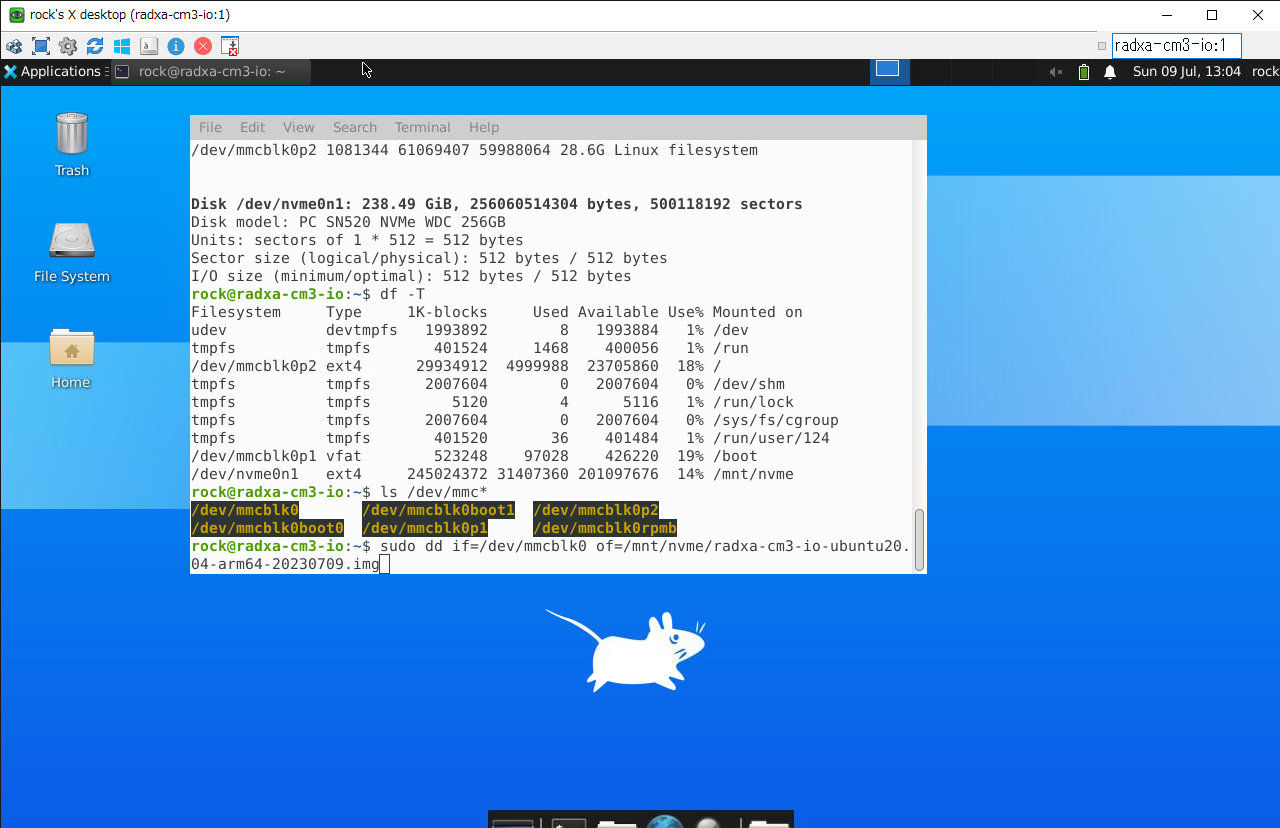Open the Trash icon on the remote desktop
This screenshot has height=828, width=1280.
[72, 145]
